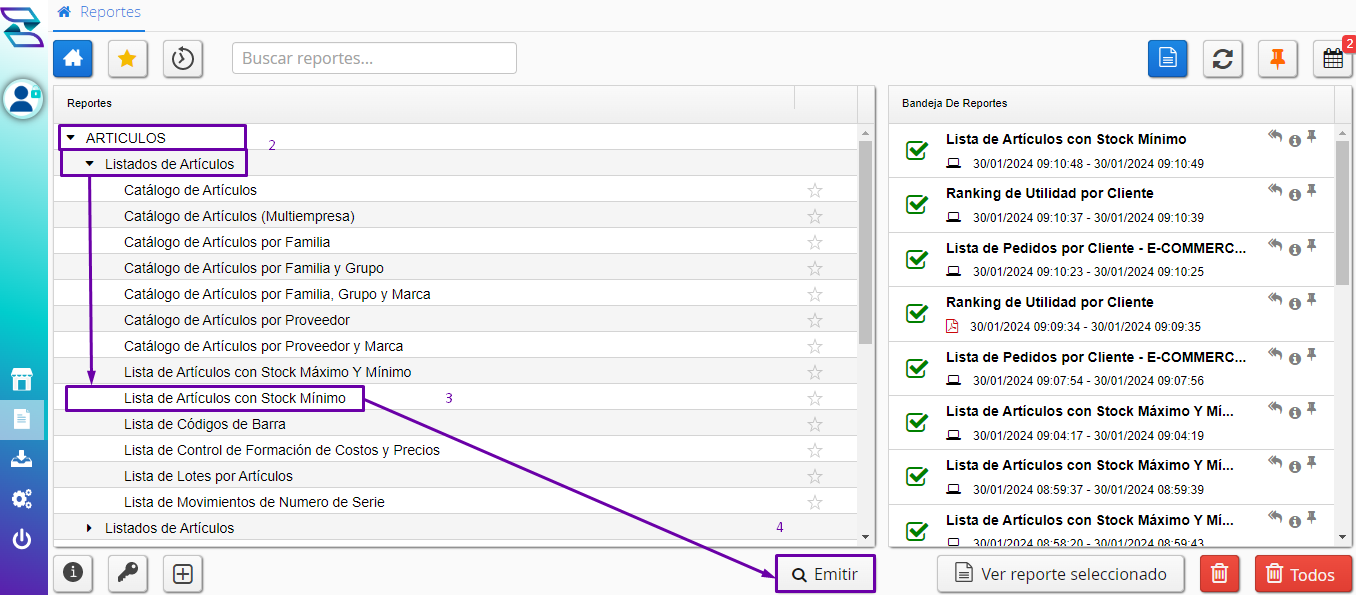Toggle star for Catálogo de Artículos por Proveedor
Viewport: 1356px width, 595px height.
(815, 320)
